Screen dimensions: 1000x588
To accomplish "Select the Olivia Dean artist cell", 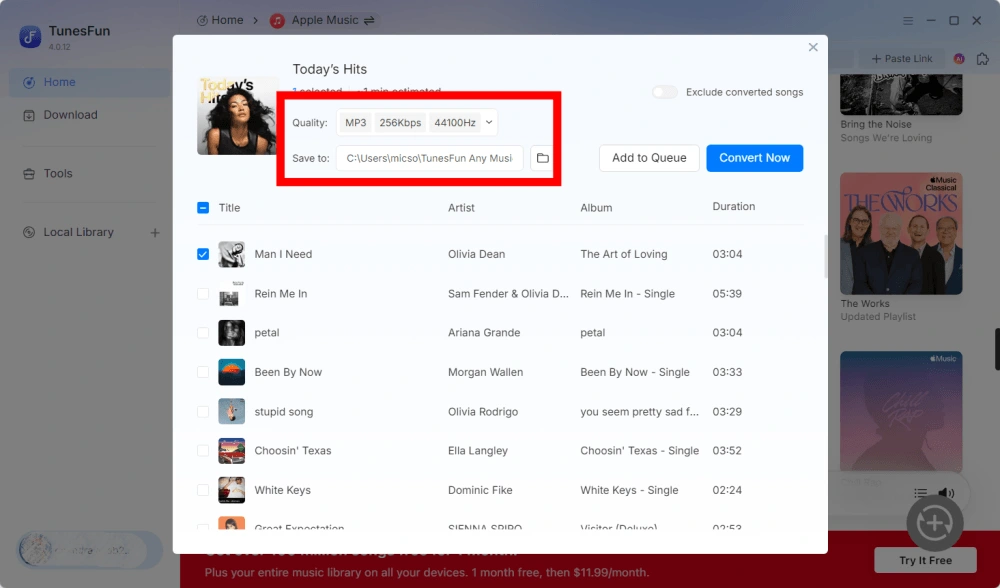I will pyautogui.click(x=476, y=254).
